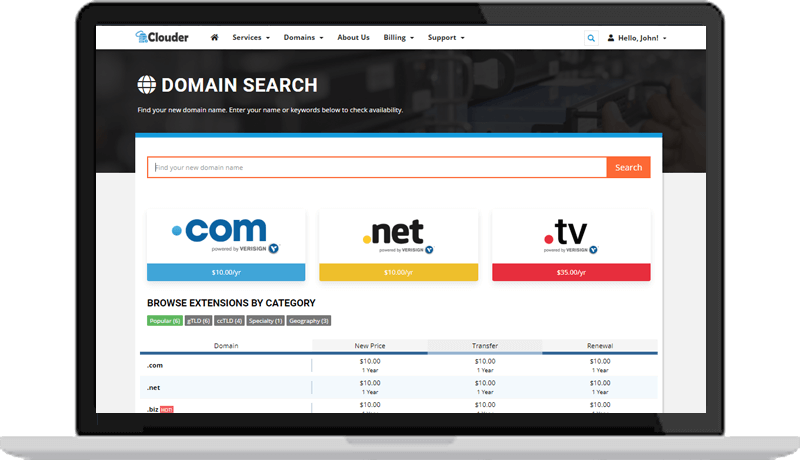
Task: Click the Clouder logo
Action: [x=162, y=37]
